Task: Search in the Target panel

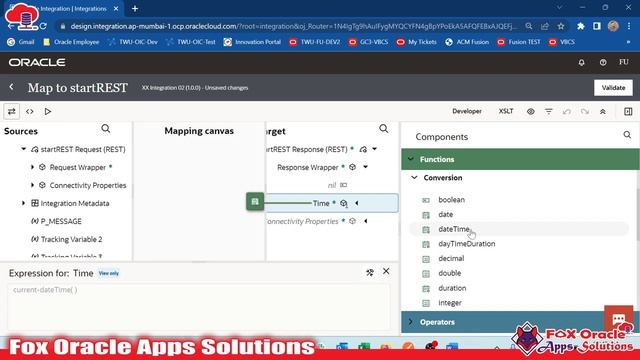Action: [384, 129]
